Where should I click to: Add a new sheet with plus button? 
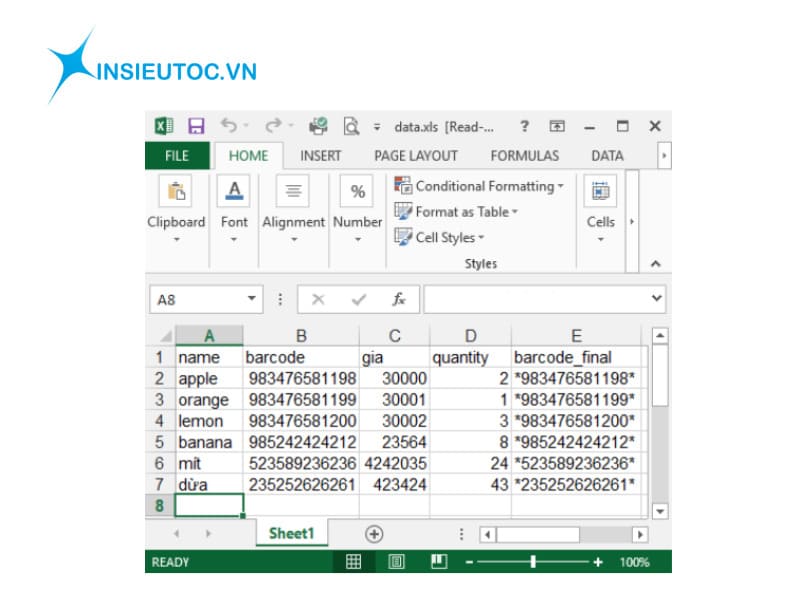[x=374, y=534]
